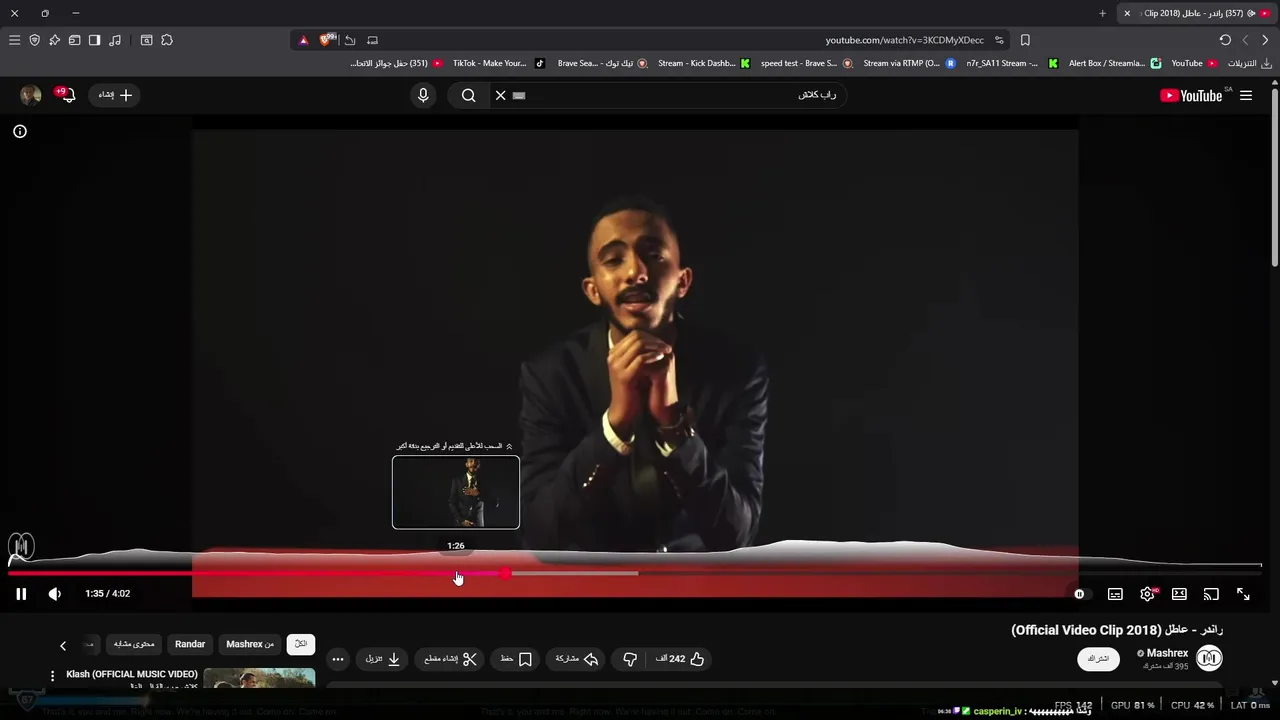Download the video (تنزيل)
Image resolution: width=1280 pixels, height=720 pixels.
(x=383, y=659)
